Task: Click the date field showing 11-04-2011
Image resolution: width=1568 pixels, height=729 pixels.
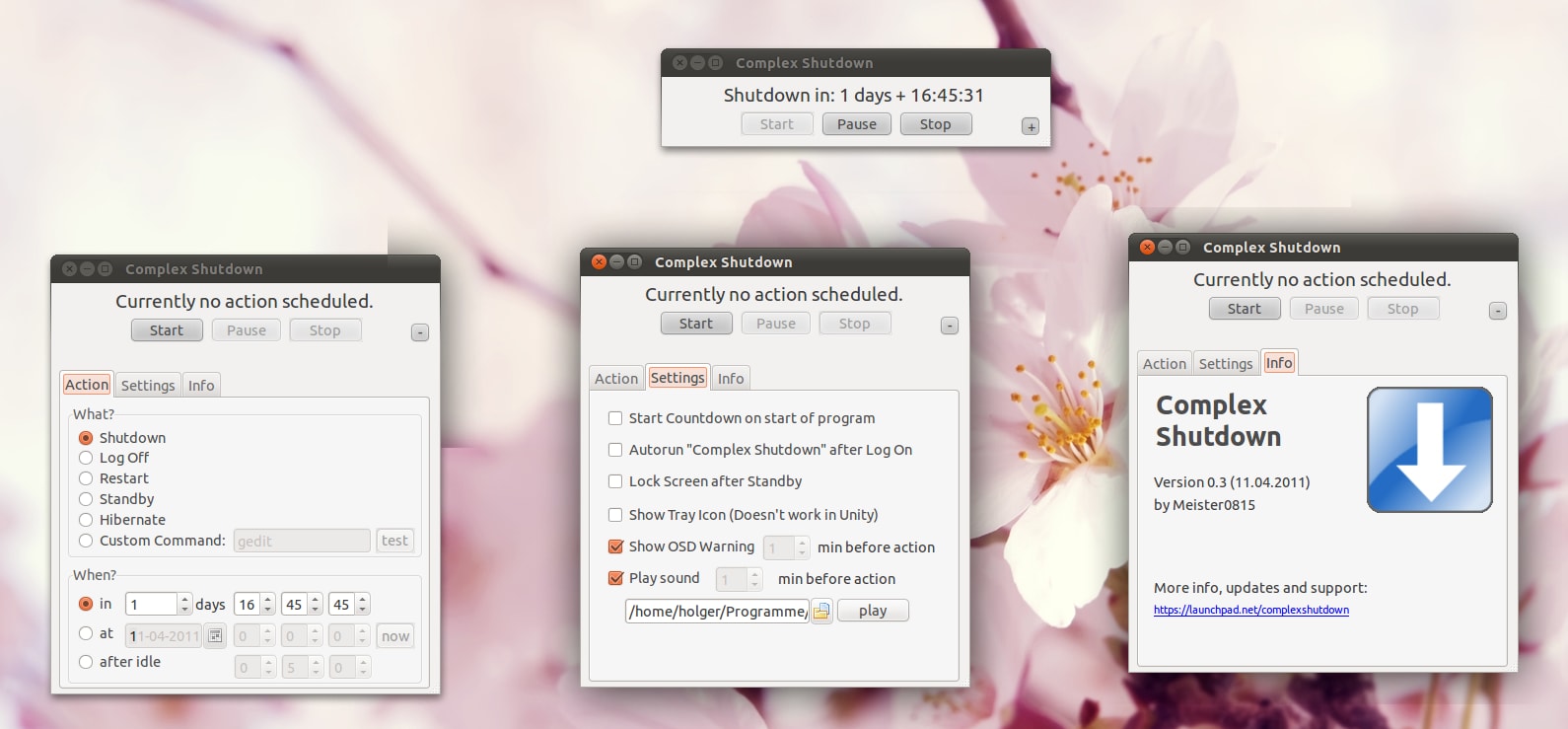Action: (164, 636)
